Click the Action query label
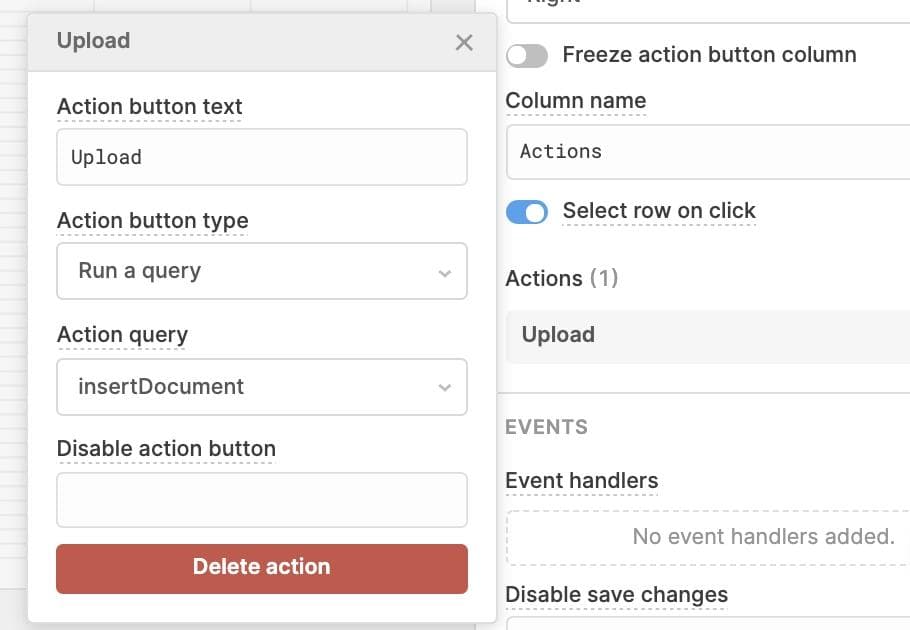This screenshot has width=910, height=630. [x=122, y=335]
